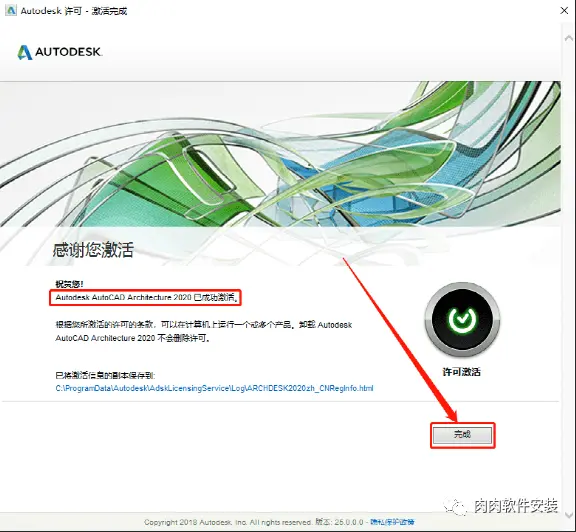Click the Autodesk app icon in the title bar
This screenshot has height=532, width=576.
pos(11,11)
